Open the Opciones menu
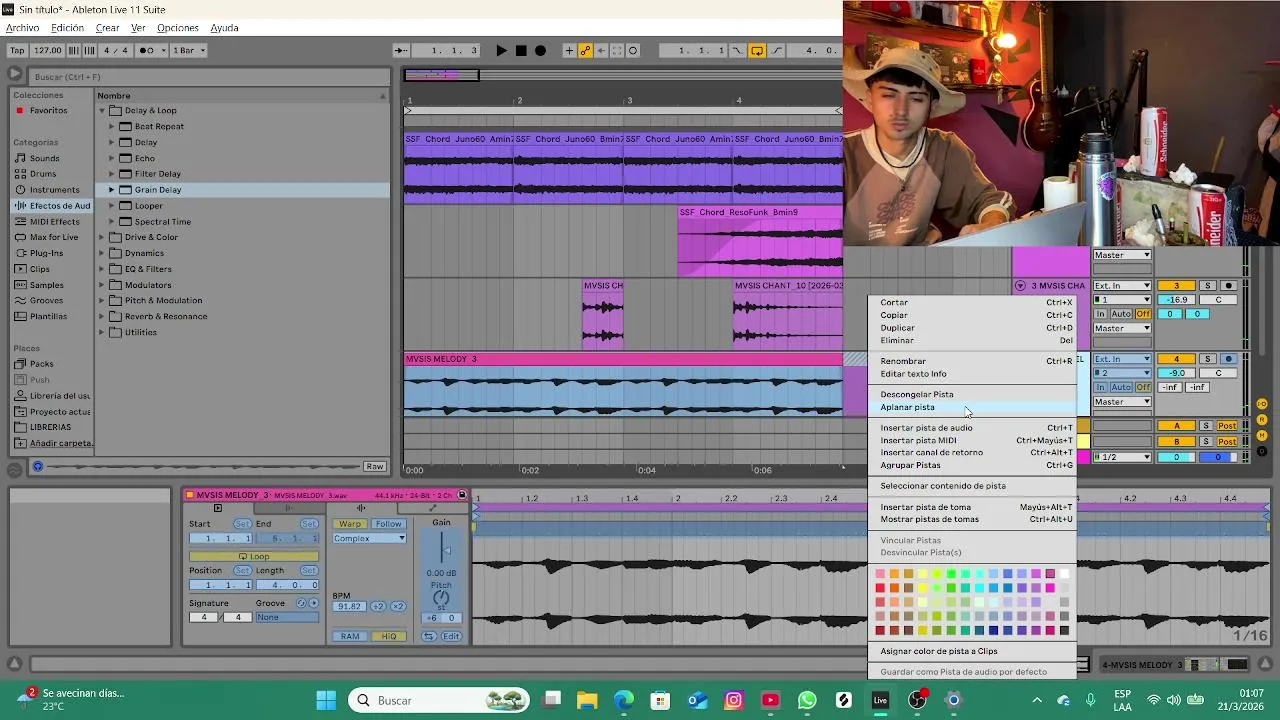The image size is (1280, 720). point(178,28)
